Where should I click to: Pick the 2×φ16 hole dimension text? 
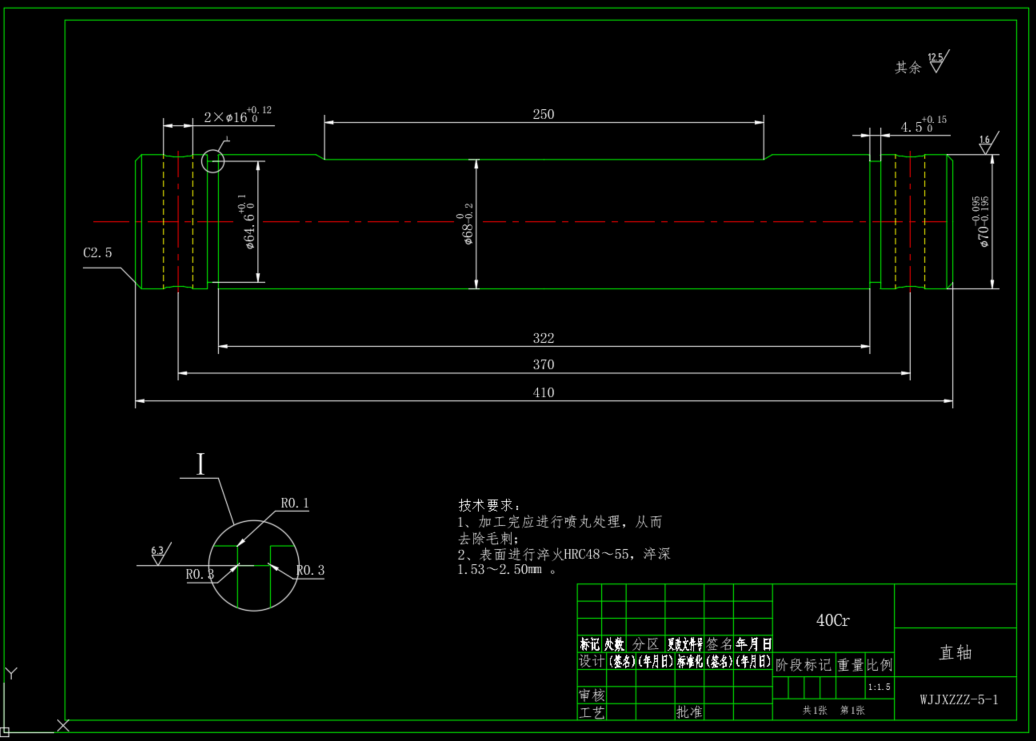[237, 115]
